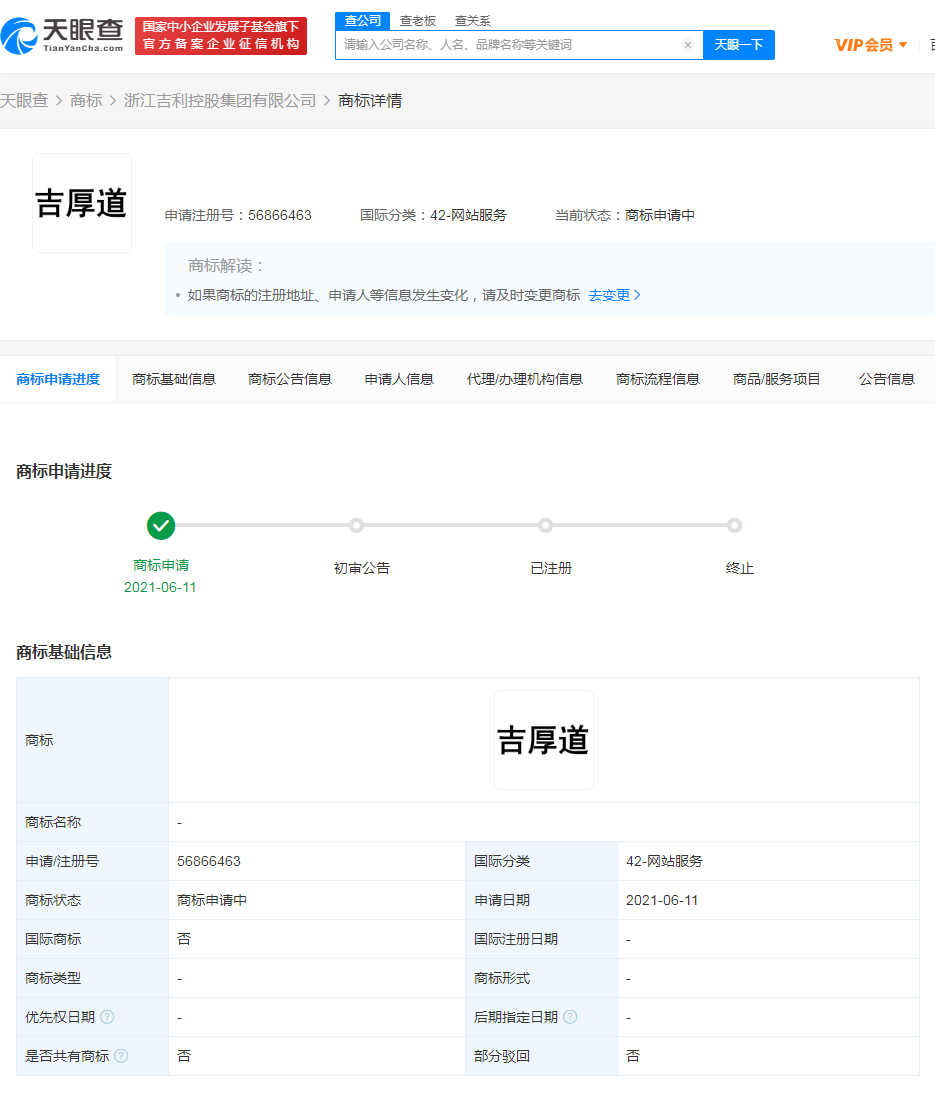Click the 天眼一下 search button
Screen dimensions: 935x1103
739,45
